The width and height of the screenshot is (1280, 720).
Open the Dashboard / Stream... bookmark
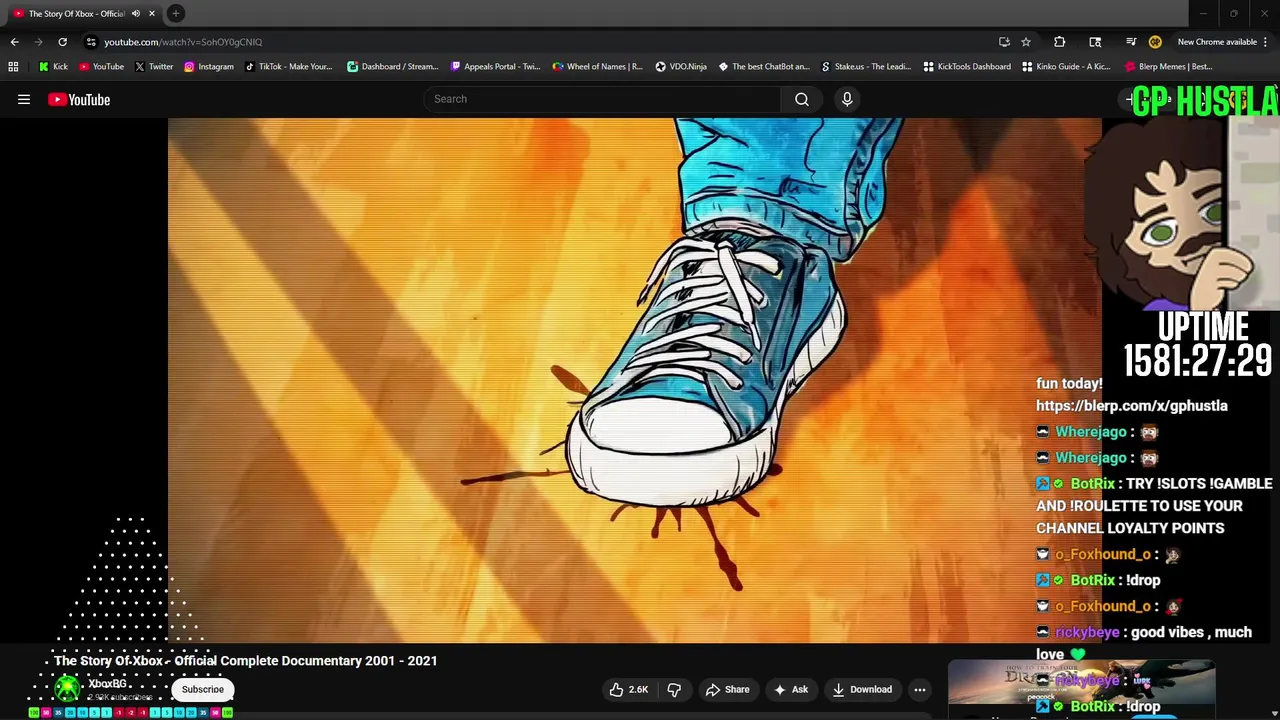pyautogui.click(x=392, y=67)
